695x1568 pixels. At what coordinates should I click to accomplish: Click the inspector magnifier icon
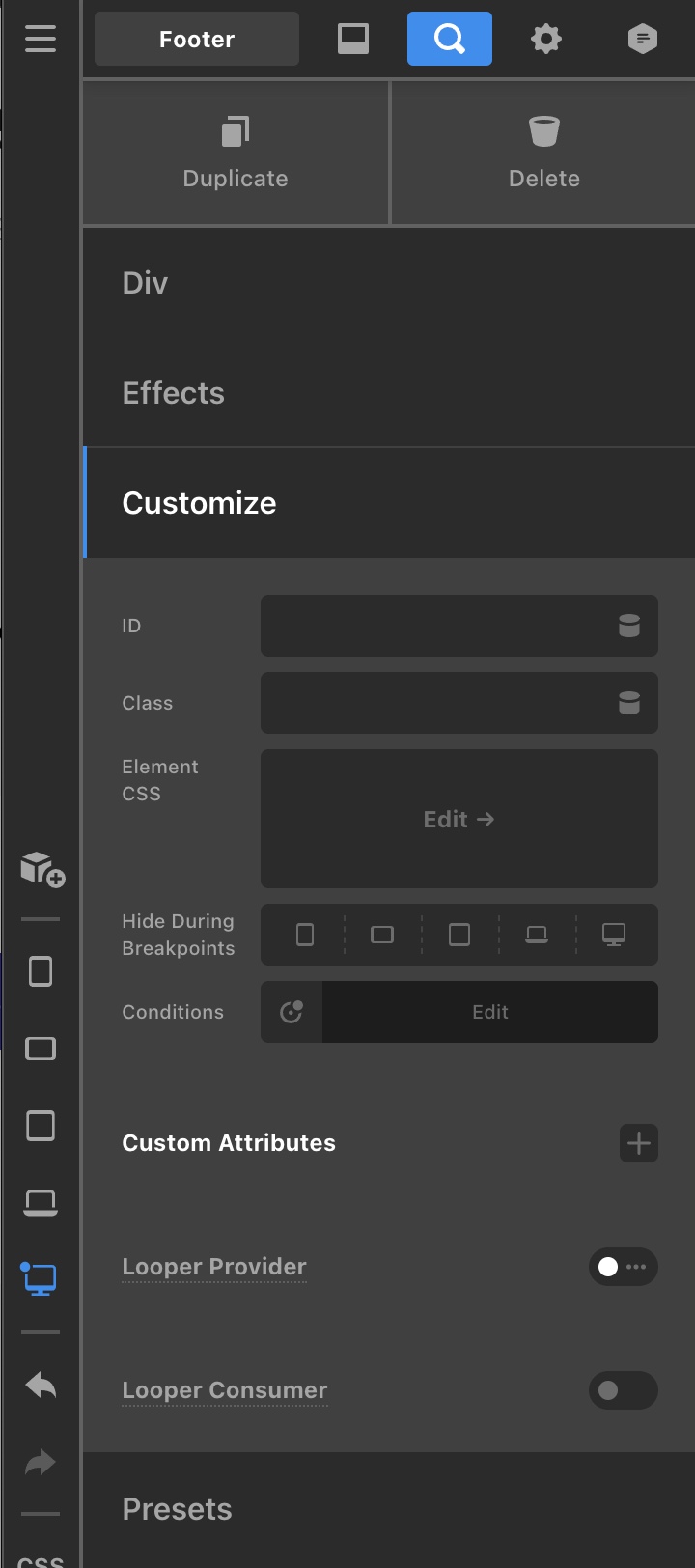pyautogui.click(x=450, y=39)
